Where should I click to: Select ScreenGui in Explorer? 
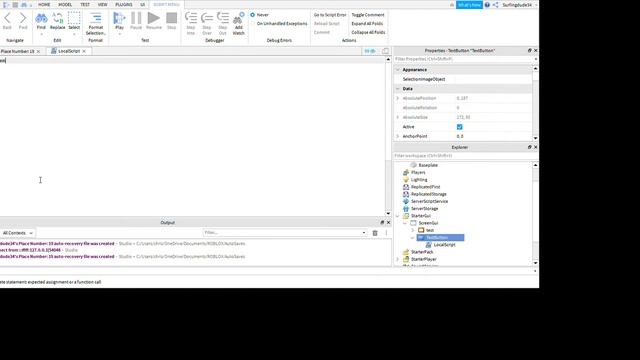[429, 223]
